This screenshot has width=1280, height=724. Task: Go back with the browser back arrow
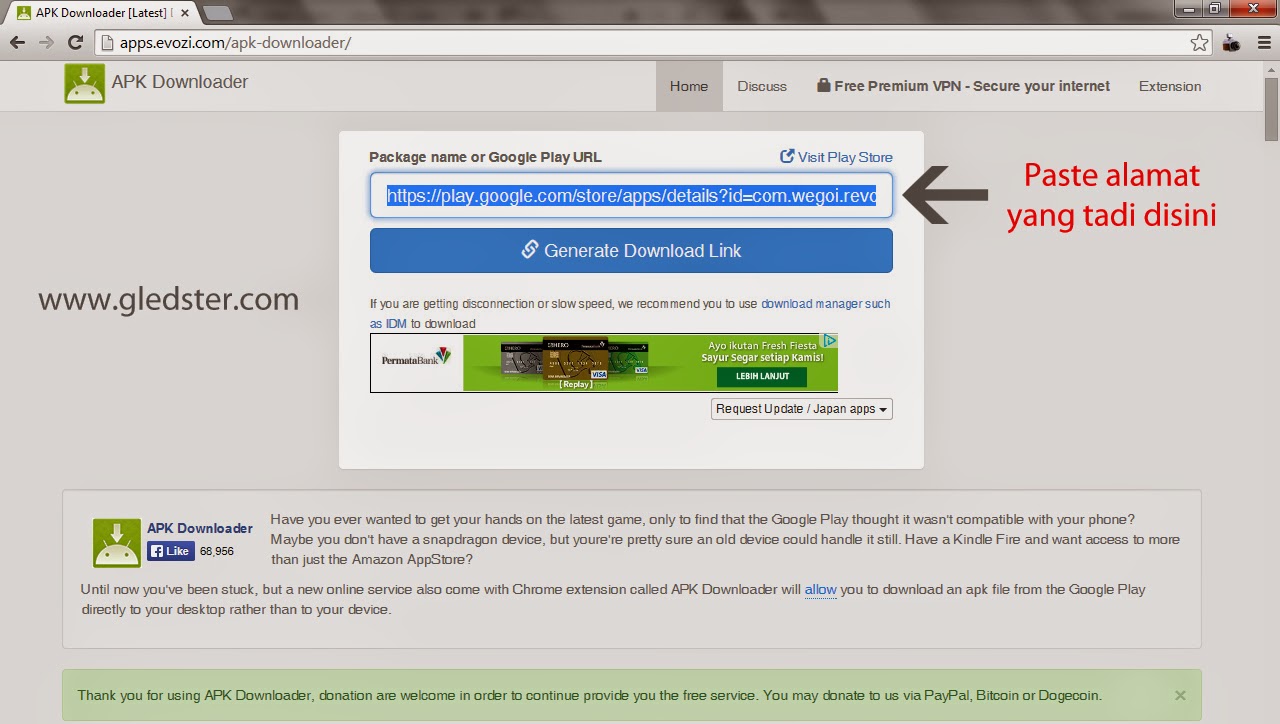coord(17,43)
